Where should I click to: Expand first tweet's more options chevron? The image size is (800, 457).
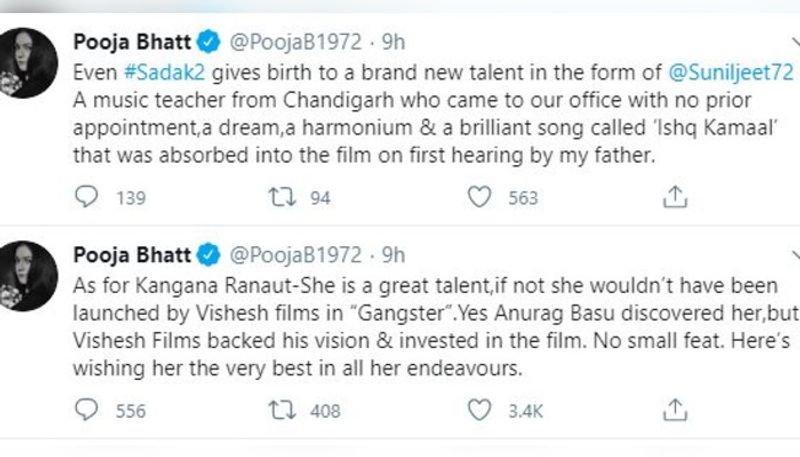(x=795, y=43)
